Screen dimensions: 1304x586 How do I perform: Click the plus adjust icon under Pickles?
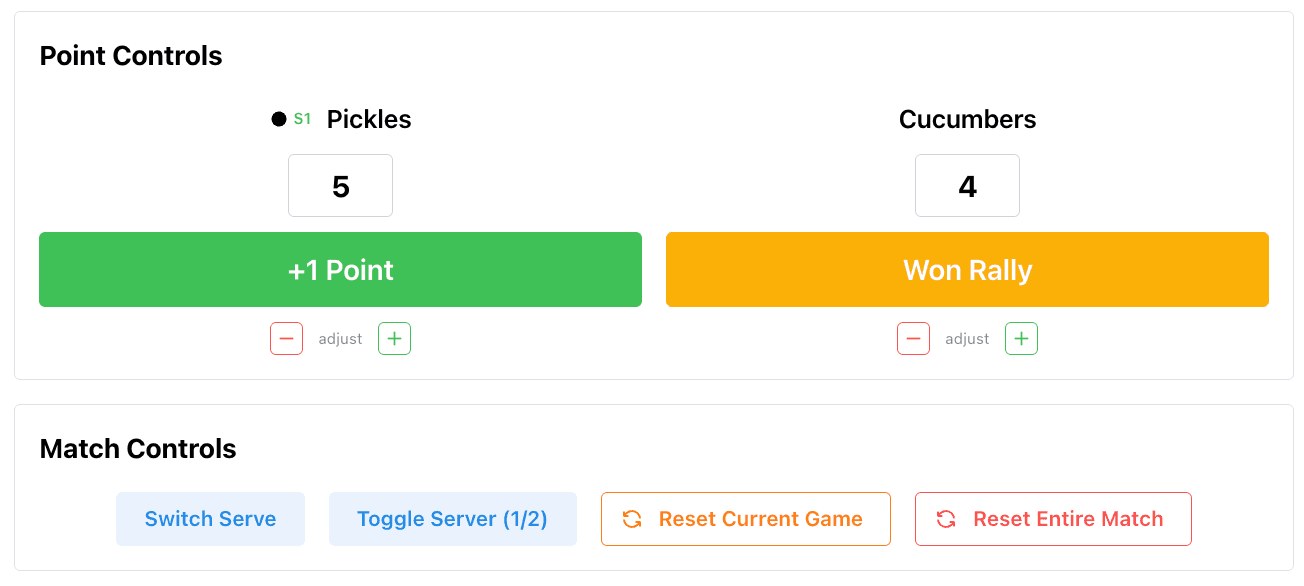(x=394, y=338)
